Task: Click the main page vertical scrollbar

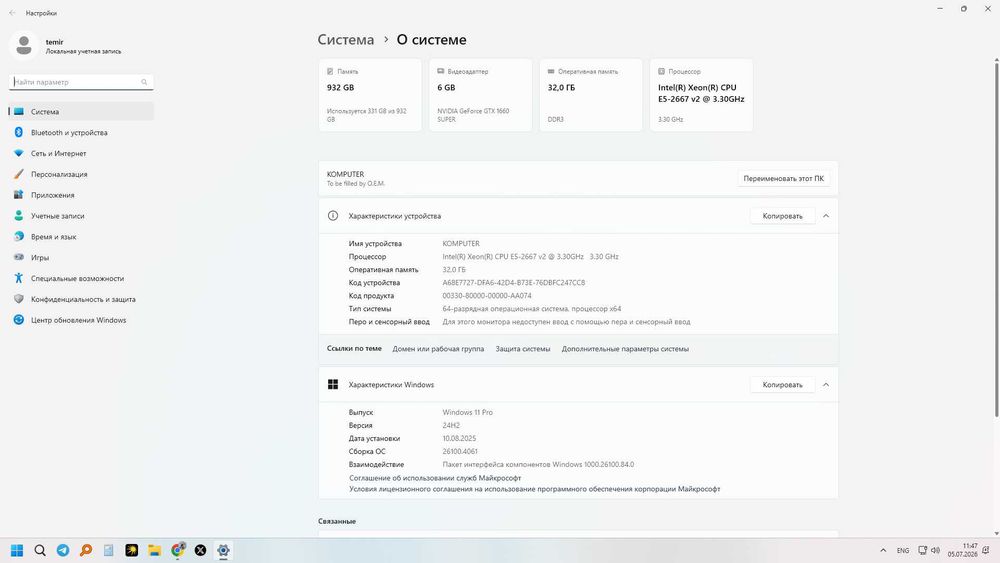Action: pos(996,239)
